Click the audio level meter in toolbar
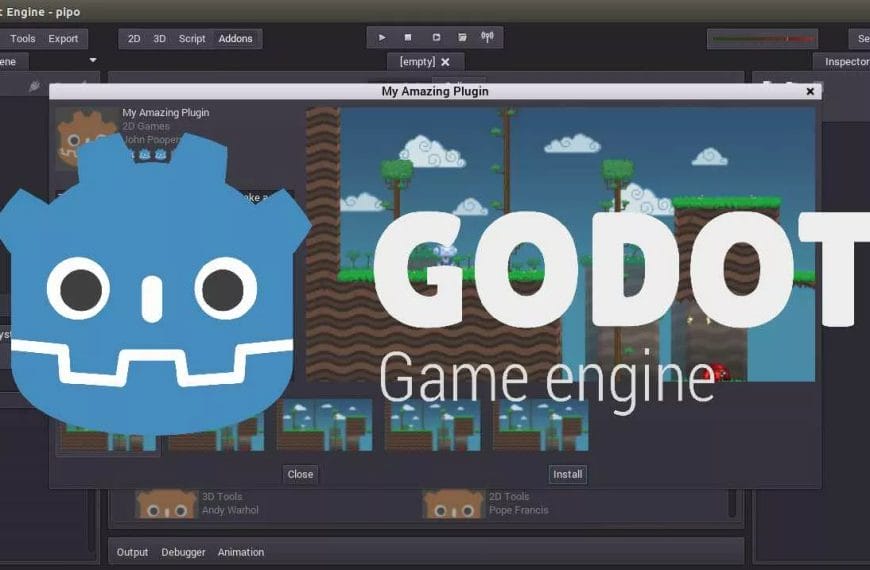 (x=762, y=39)
